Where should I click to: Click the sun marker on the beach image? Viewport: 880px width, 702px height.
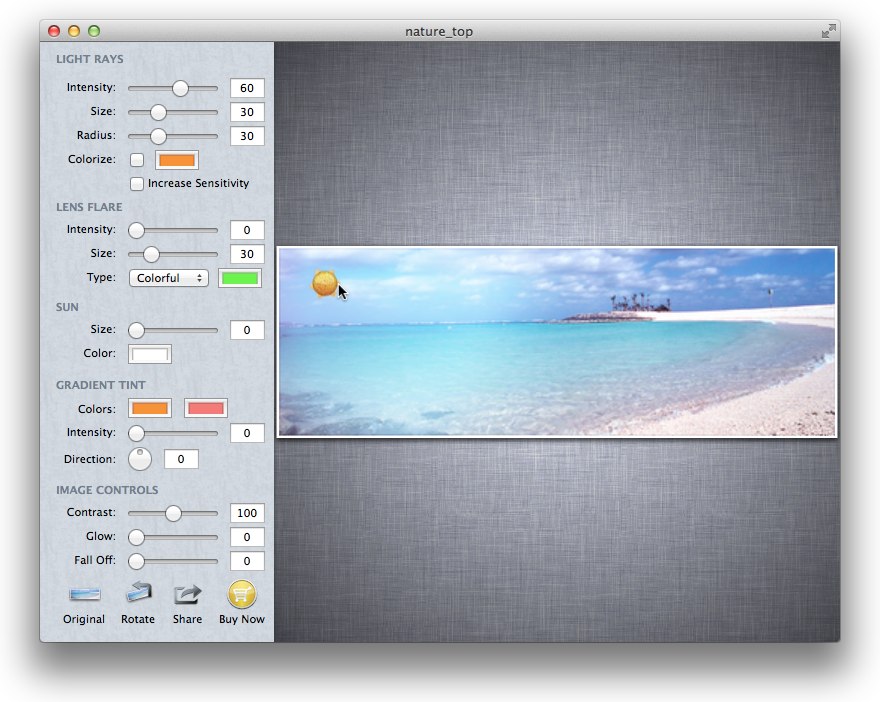click(325, 284)
